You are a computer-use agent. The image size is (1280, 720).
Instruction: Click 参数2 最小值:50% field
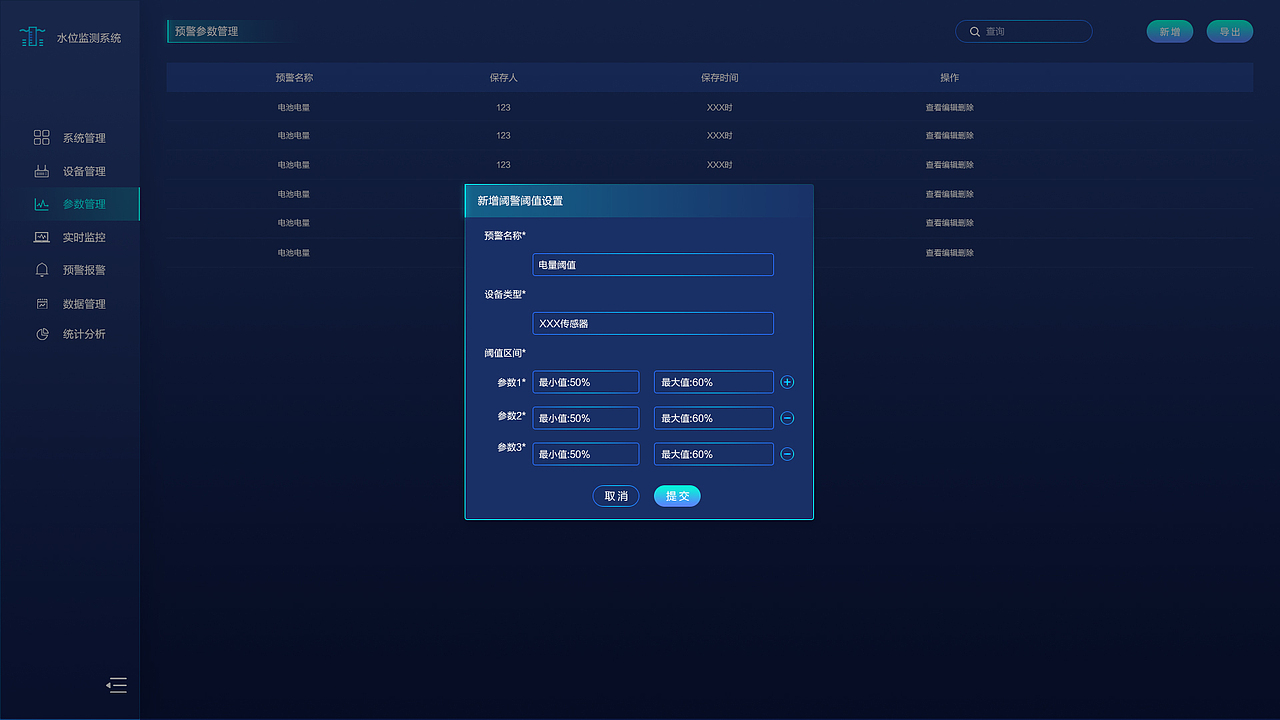coord(586,418)
